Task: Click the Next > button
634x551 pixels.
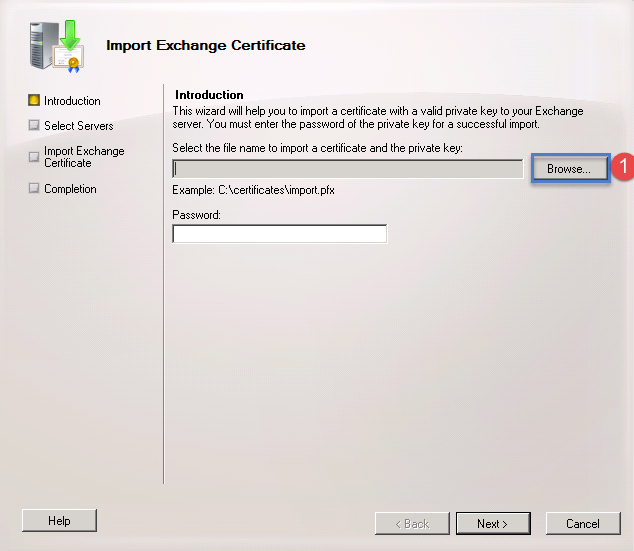Action: pyautogui.click(x=493, y=524)
